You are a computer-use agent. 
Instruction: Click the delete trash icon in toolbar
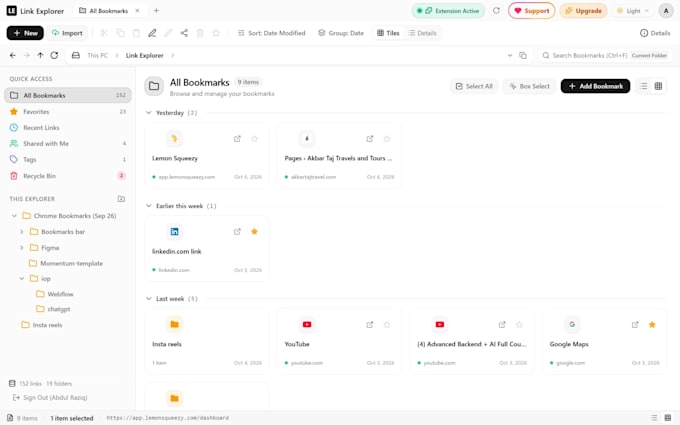[x=200, y=33]
